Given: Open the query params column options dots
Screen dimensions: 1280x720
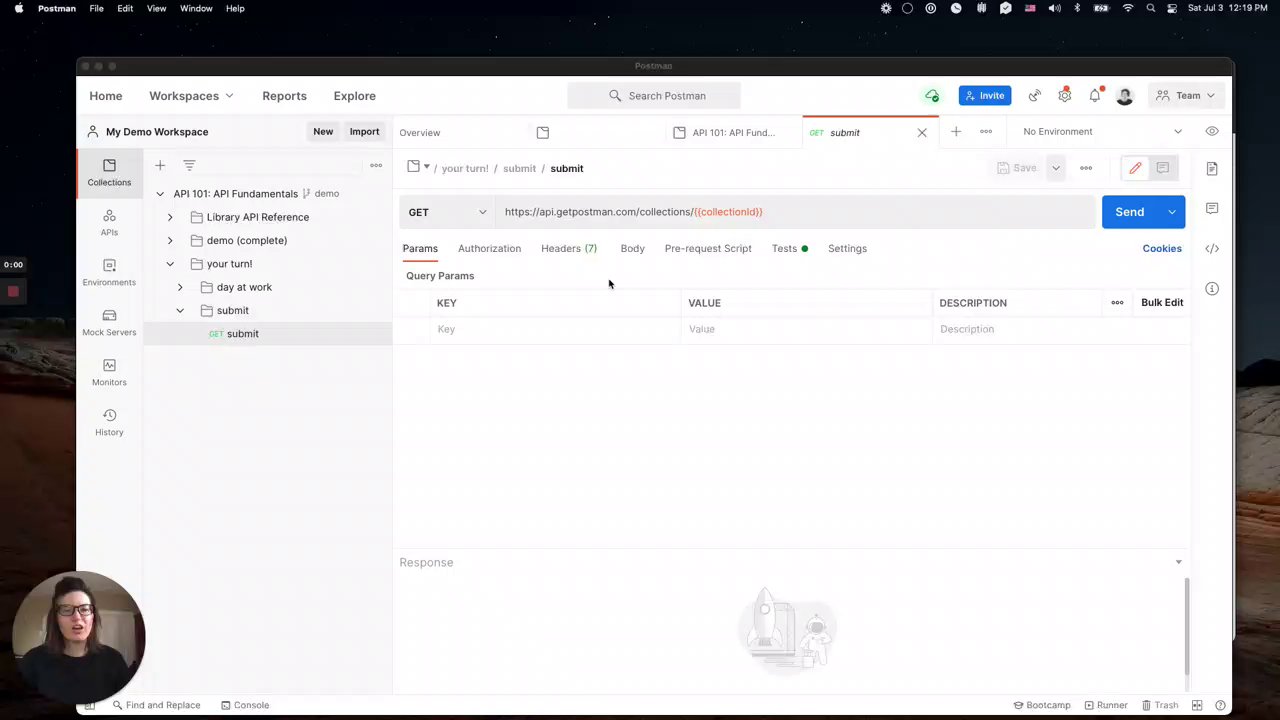Looking at the screenshot, I should pyautogui.click(x=1117, y=303).
